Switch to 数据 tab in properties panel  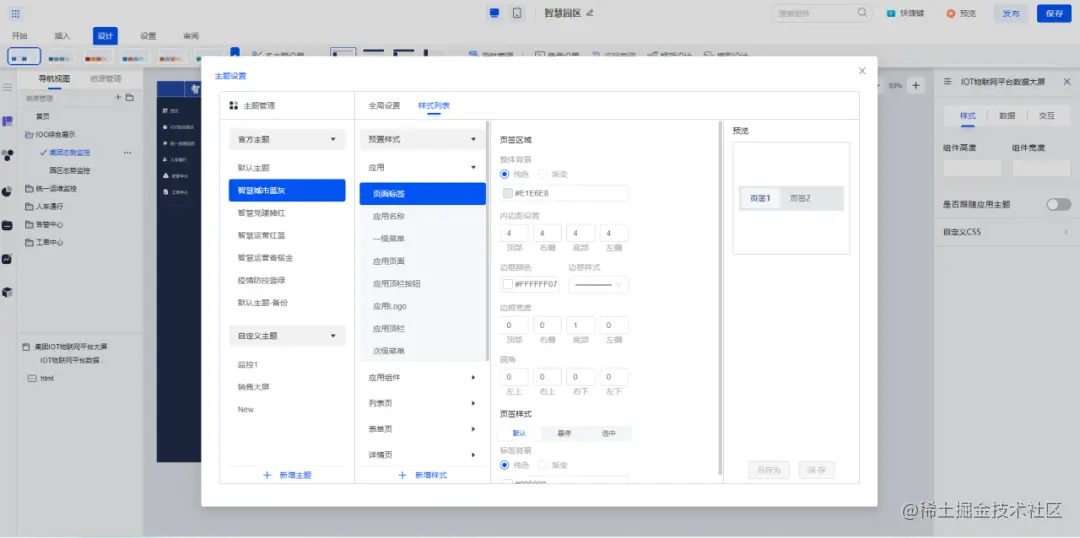(x=1007, y=116)
